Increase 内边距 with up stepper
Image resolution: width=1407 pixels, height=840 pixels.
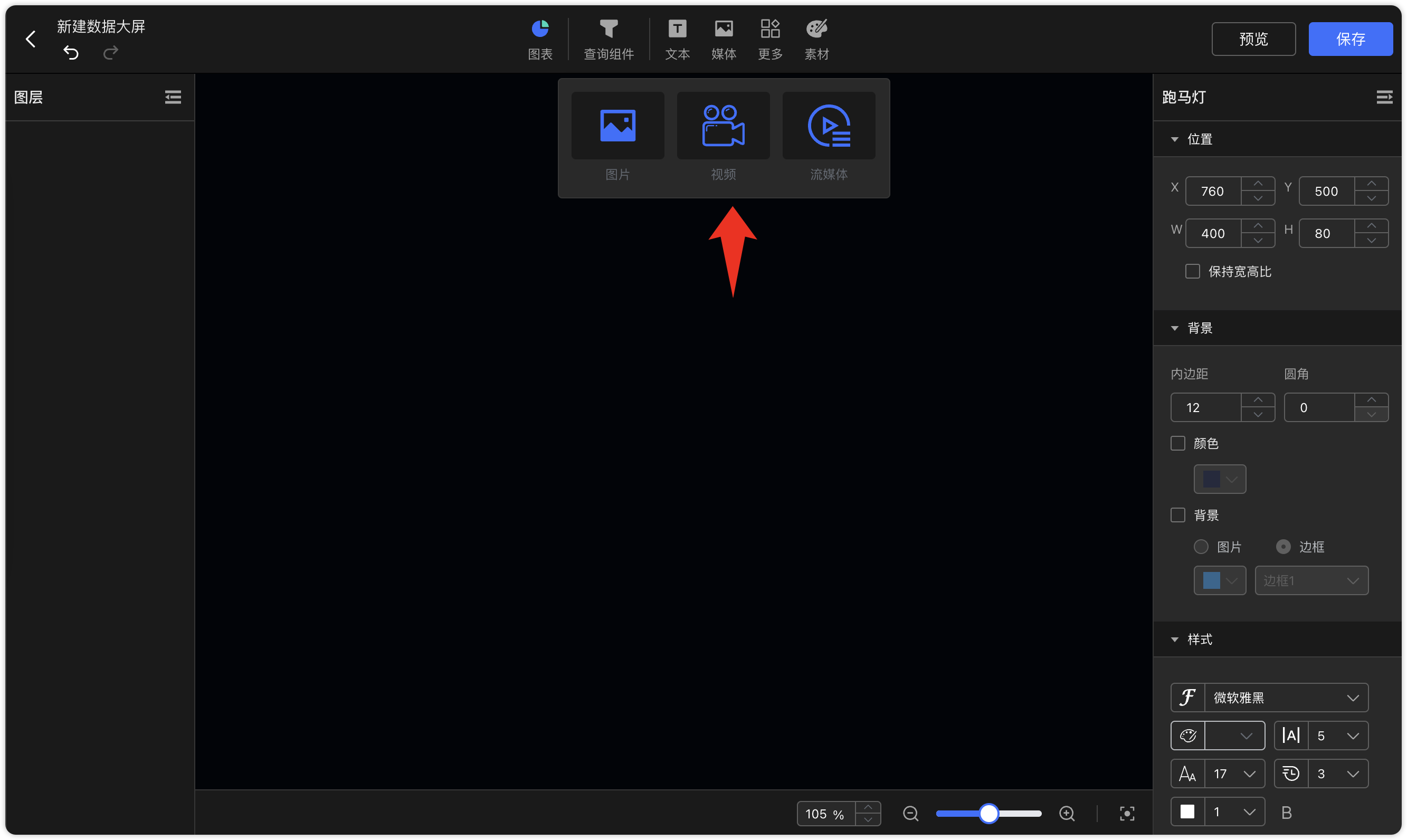tap(1258, 400)
